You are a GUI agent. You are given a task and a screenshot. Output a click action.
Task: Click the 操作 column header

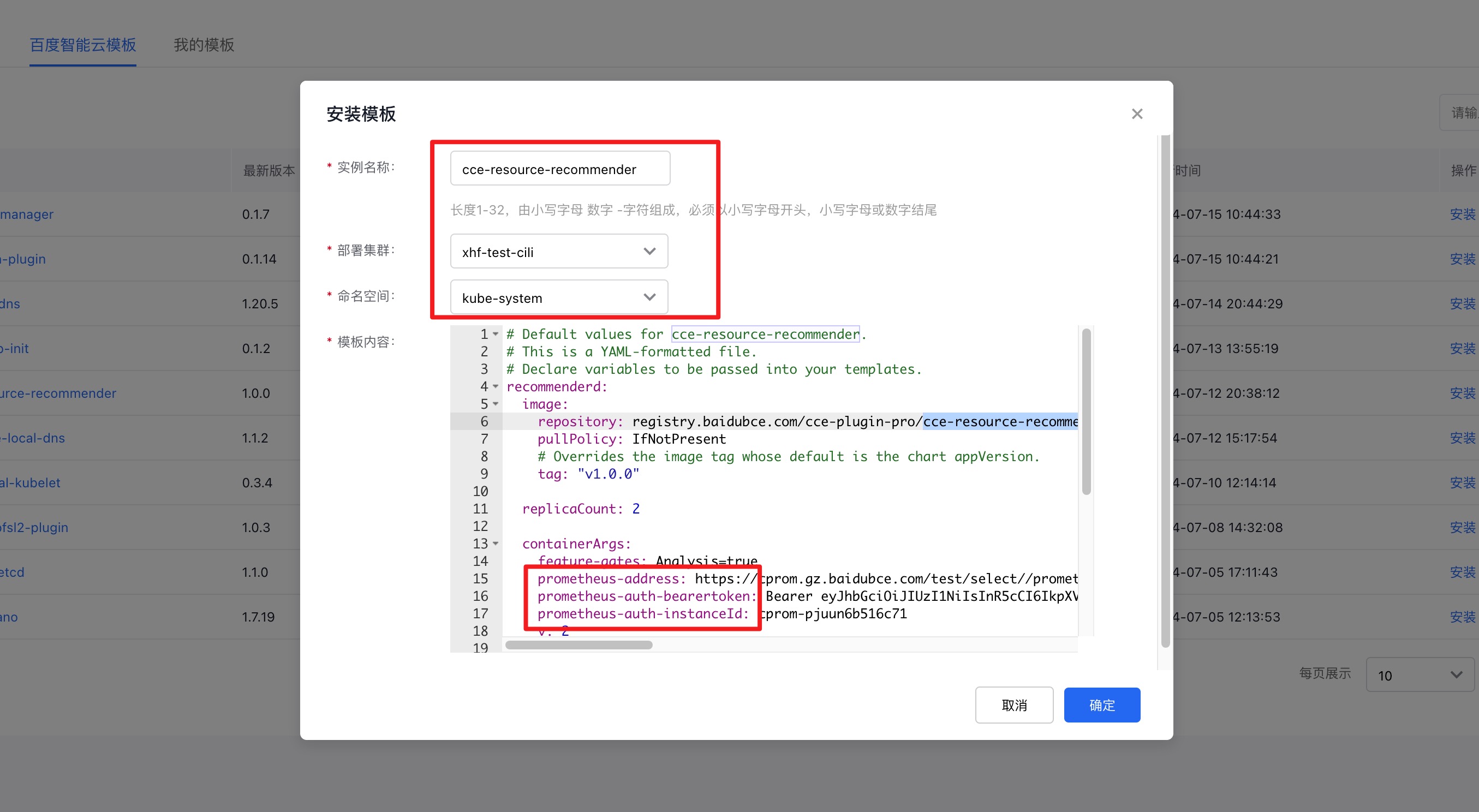pyautogui.click(x=1463, y=171)
